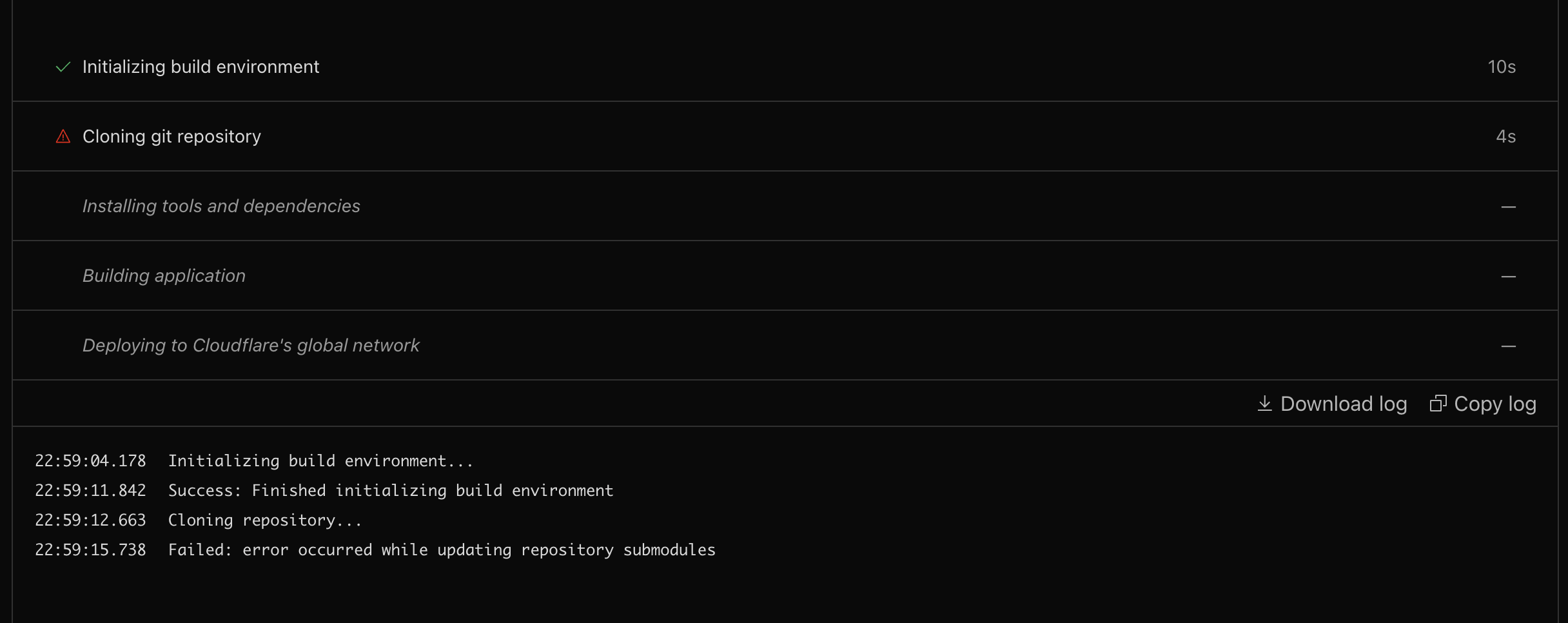Open Deploying to Cloudflare's global network step
Viewport: 1568px width, 623px height.
pyautogui.click(x=785, y=346)
